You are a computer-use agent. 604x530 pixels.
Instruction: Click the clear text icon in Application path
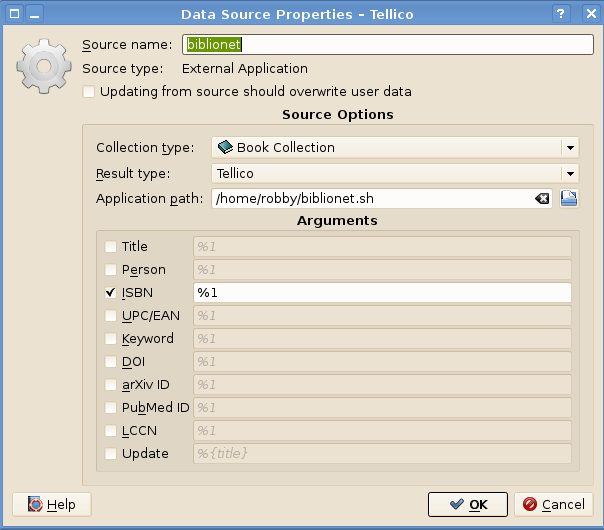[x=542, y=199]
